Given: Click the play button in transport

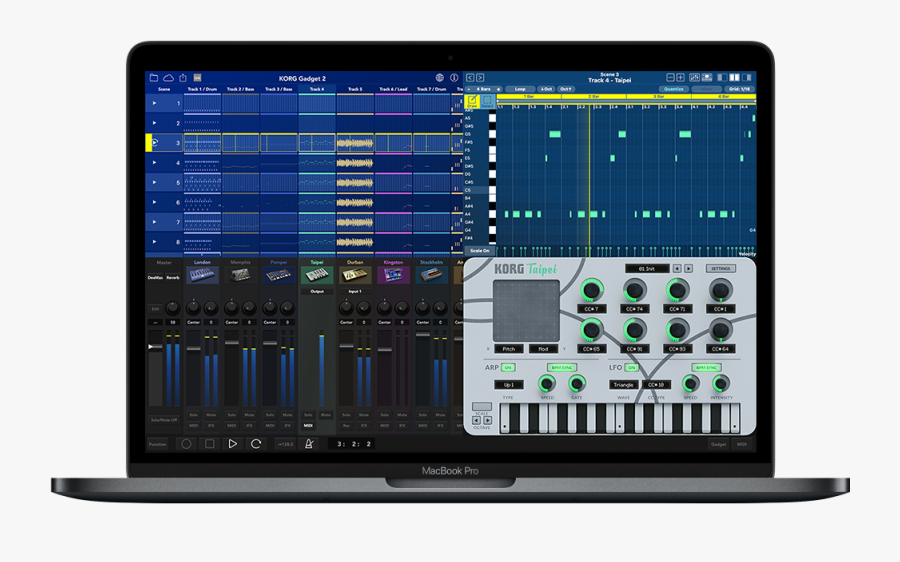Looking at the screenshot, I should point(232,444).
